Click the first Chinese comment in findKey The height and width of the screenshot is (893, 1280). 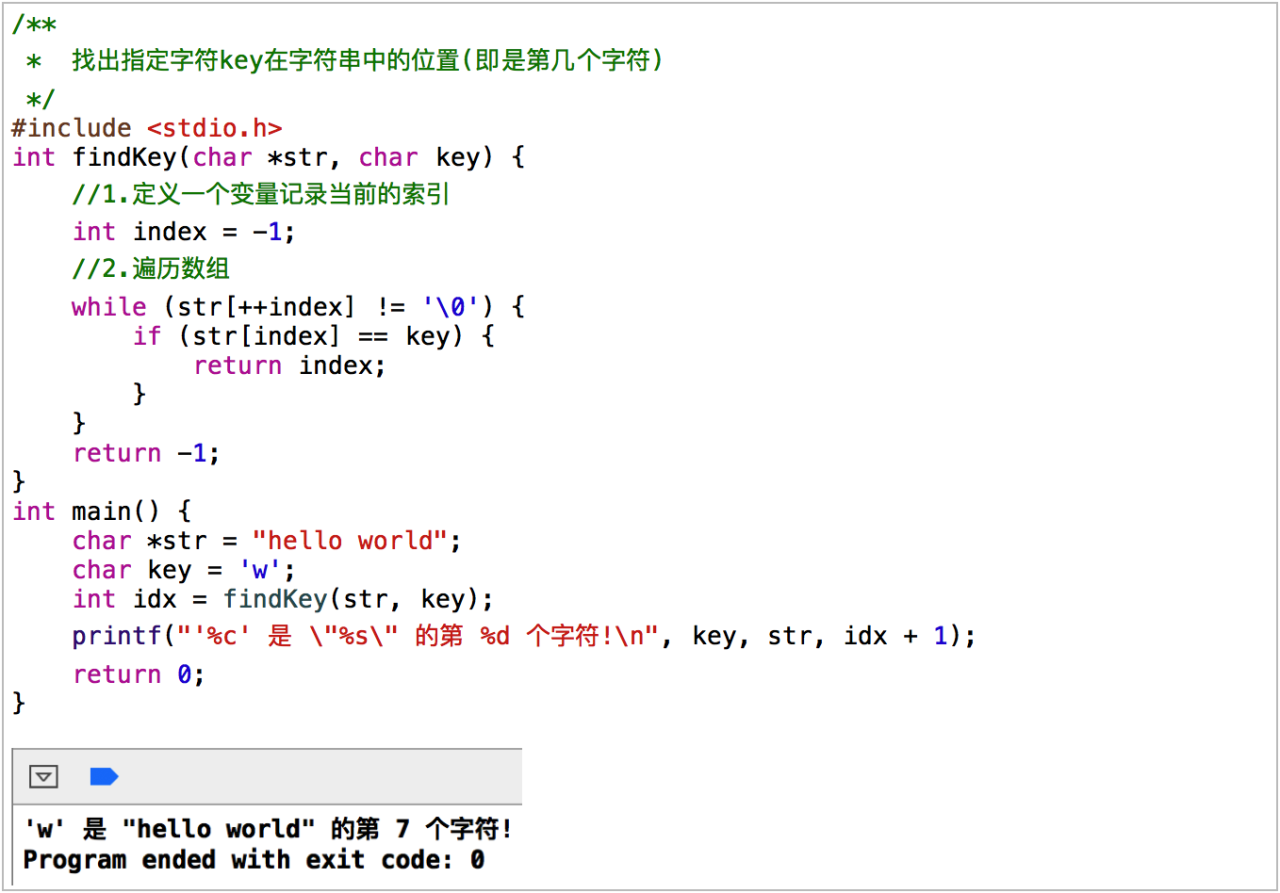(x=261, y=194)
